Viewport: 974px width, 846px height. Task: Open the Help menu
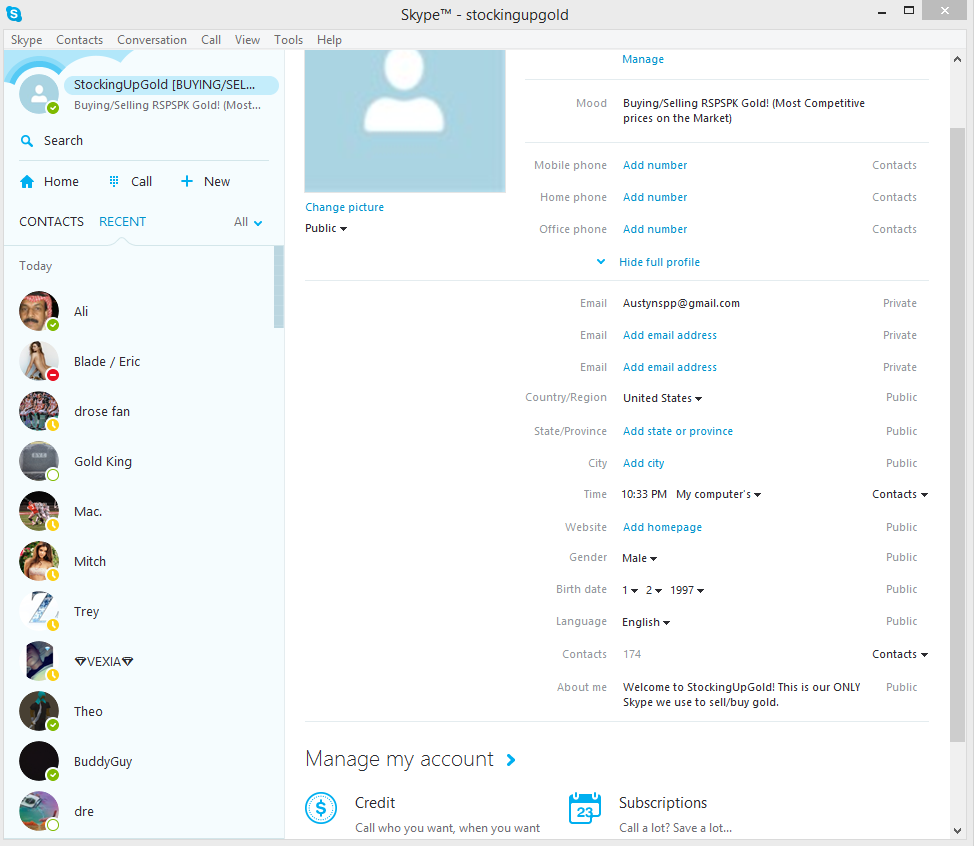point(329,40)
